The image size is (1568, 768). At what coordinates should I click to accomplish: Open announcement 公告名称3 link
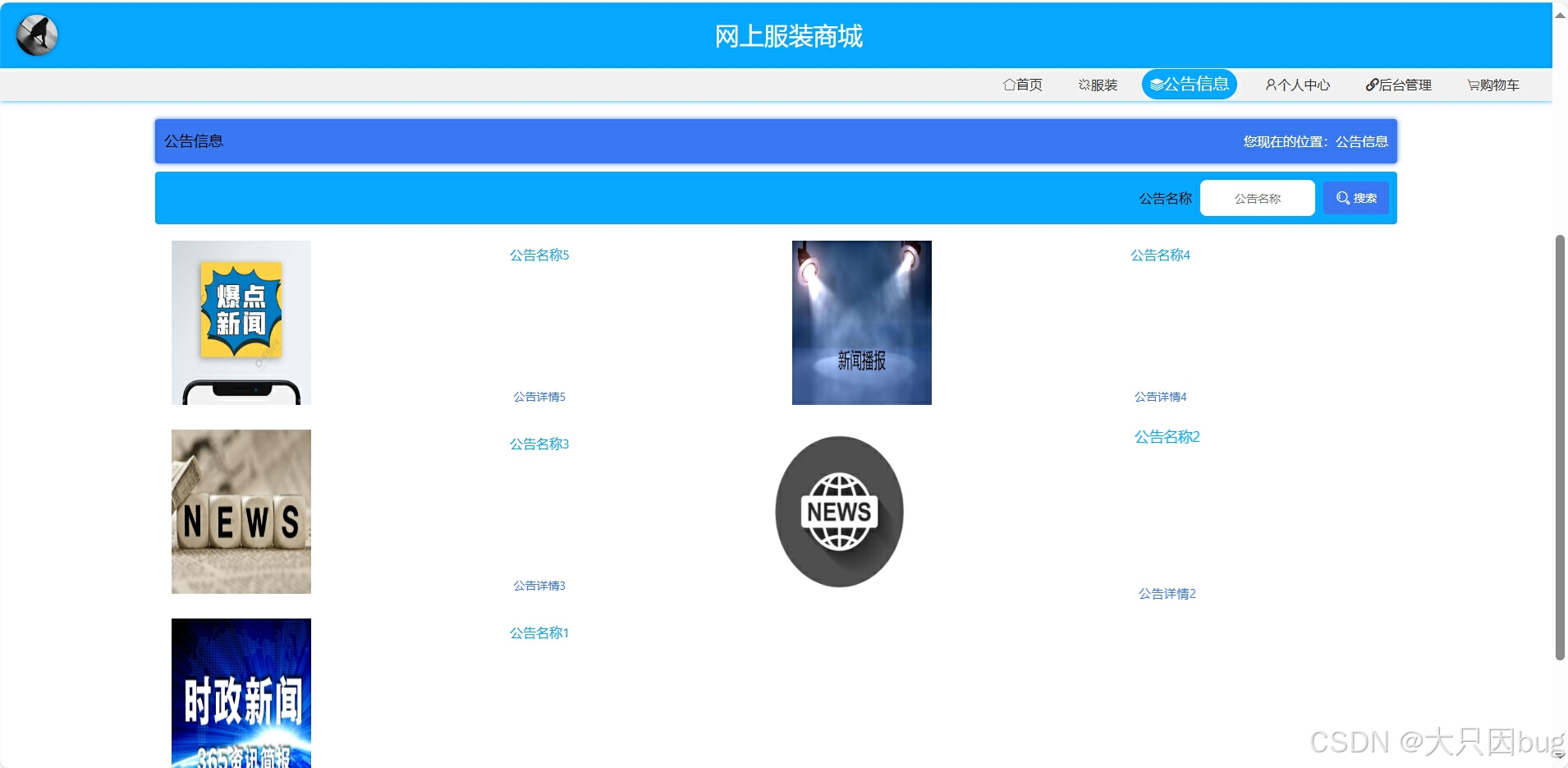pyautogui.click(x=539, y=444)
